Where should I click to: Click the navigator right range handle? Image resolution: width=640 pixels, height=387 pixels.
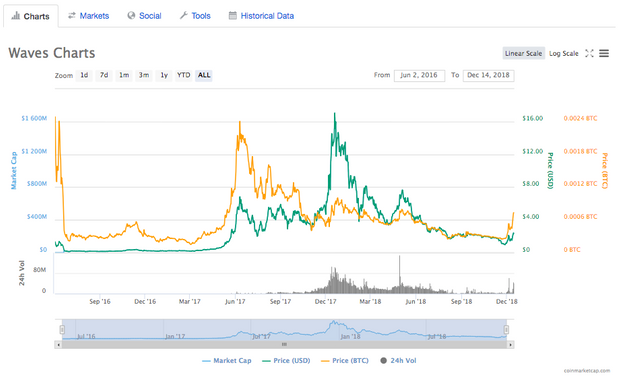[x=506, y=329]
